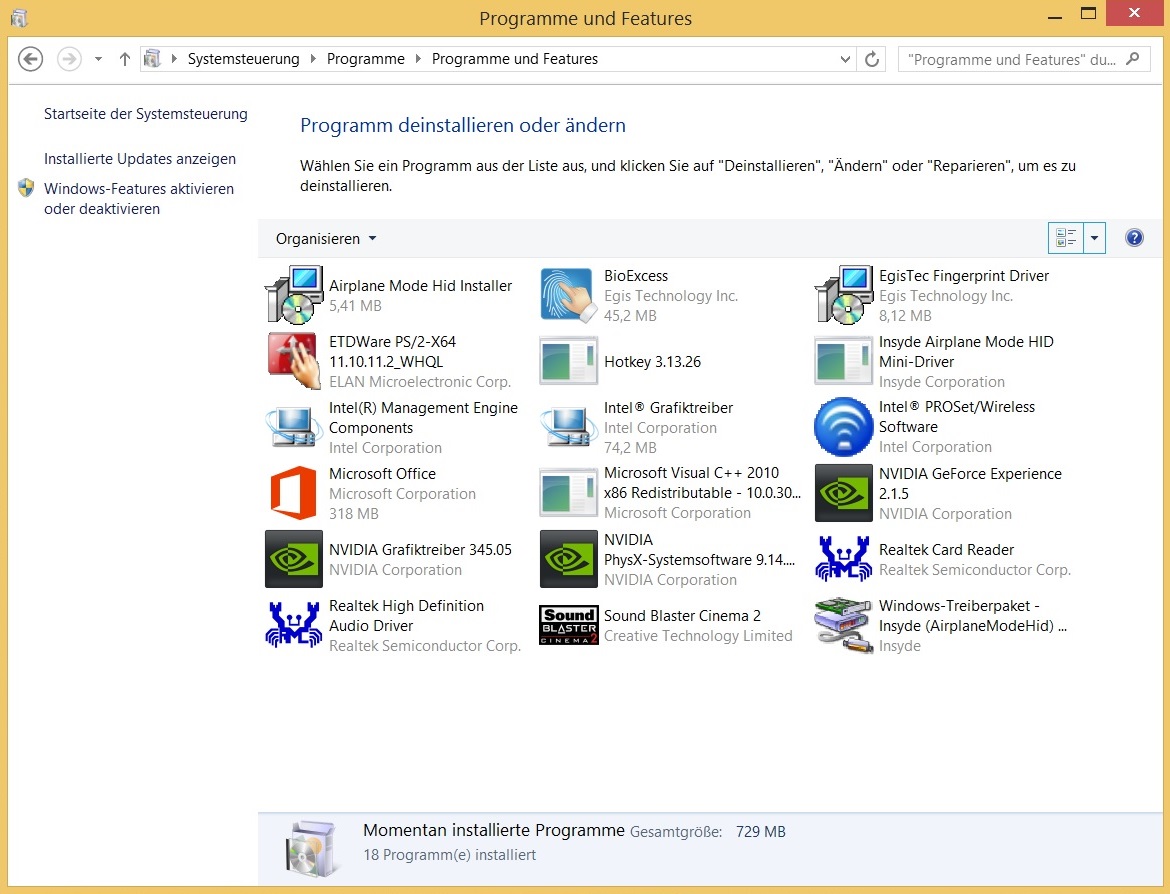The width and height of the screenshot is (1170, 894).
Task: Open recent locations dropdown arrow
Action: pos(98,59)
